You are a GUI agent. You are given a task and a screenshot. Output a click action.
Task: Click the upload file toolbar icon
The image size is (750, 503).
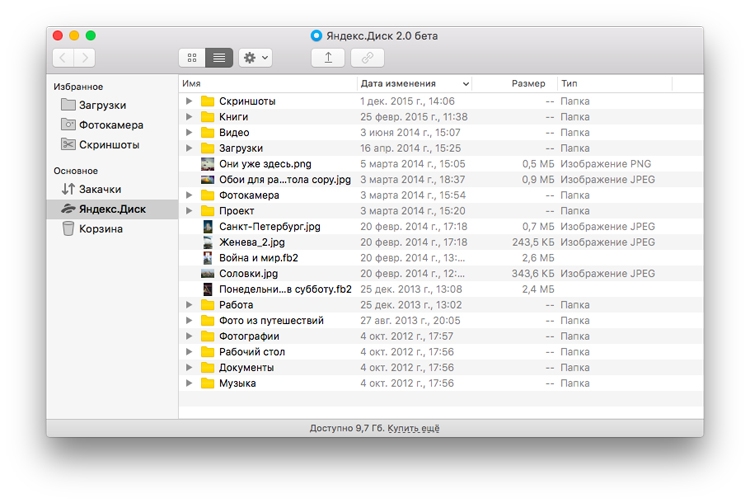pyautogui.click(x=329, y=58)
